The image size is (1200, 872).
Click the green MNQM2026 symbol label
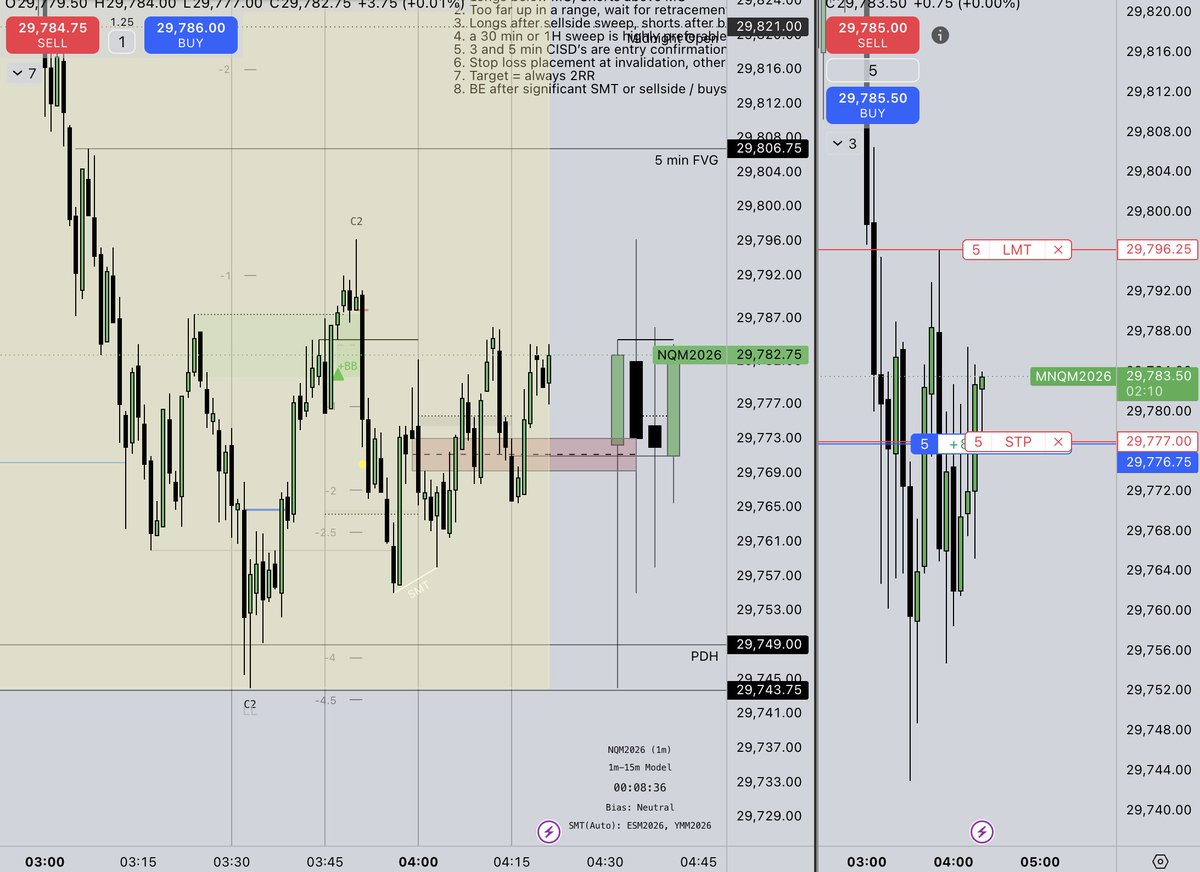[x=1073, y=376]
